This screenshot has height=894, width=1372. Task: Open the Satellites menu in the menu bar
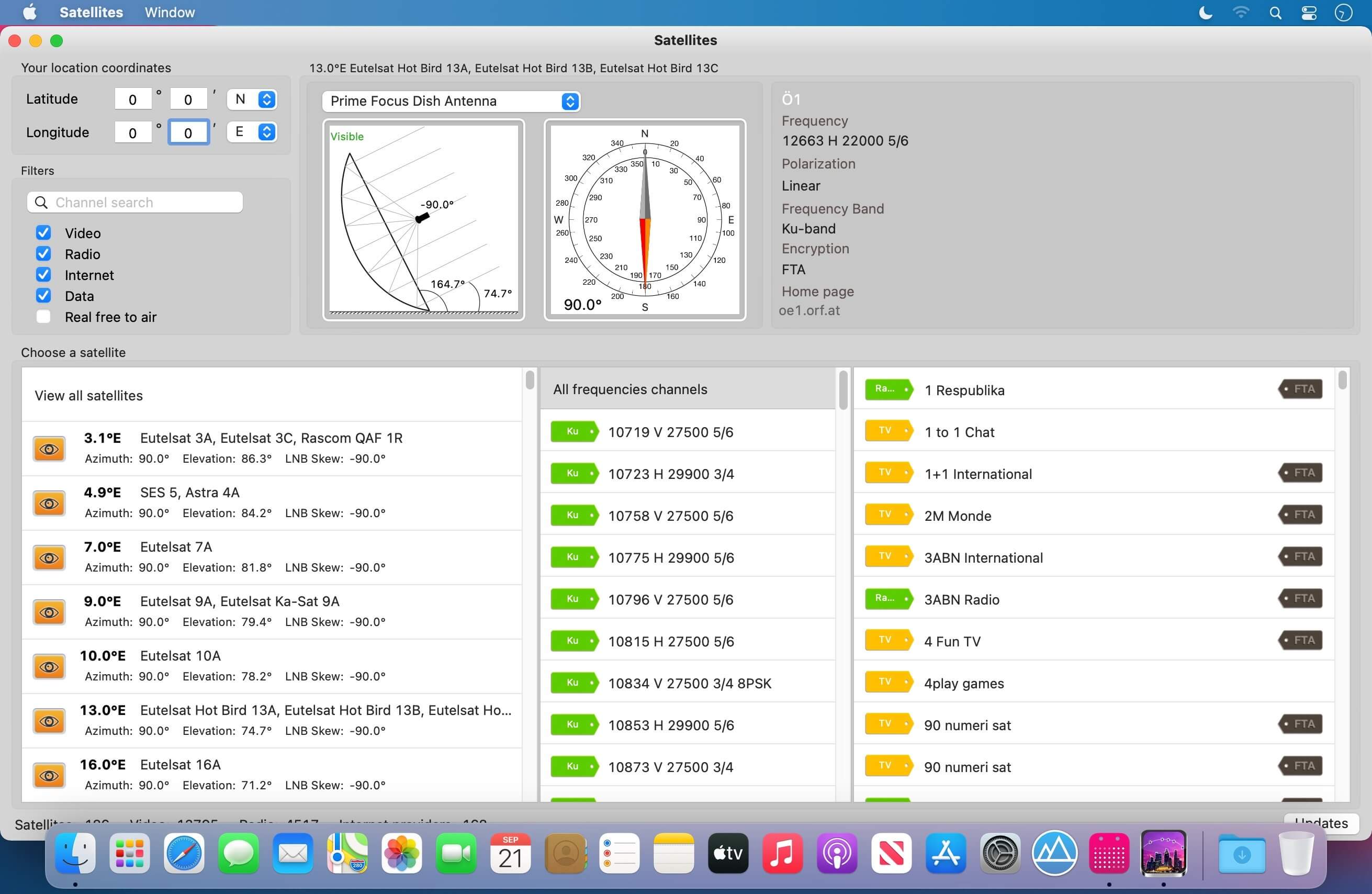pos(91,12)
